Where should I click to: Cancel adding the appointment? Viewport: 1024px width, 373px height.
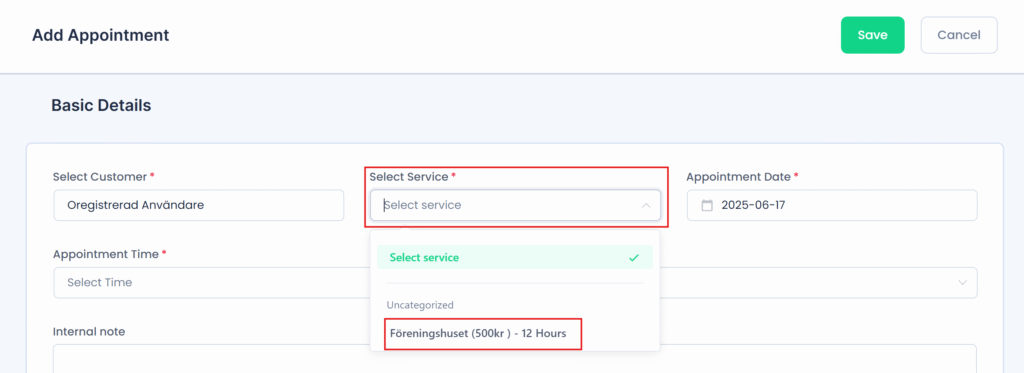[x=959, y=35]
